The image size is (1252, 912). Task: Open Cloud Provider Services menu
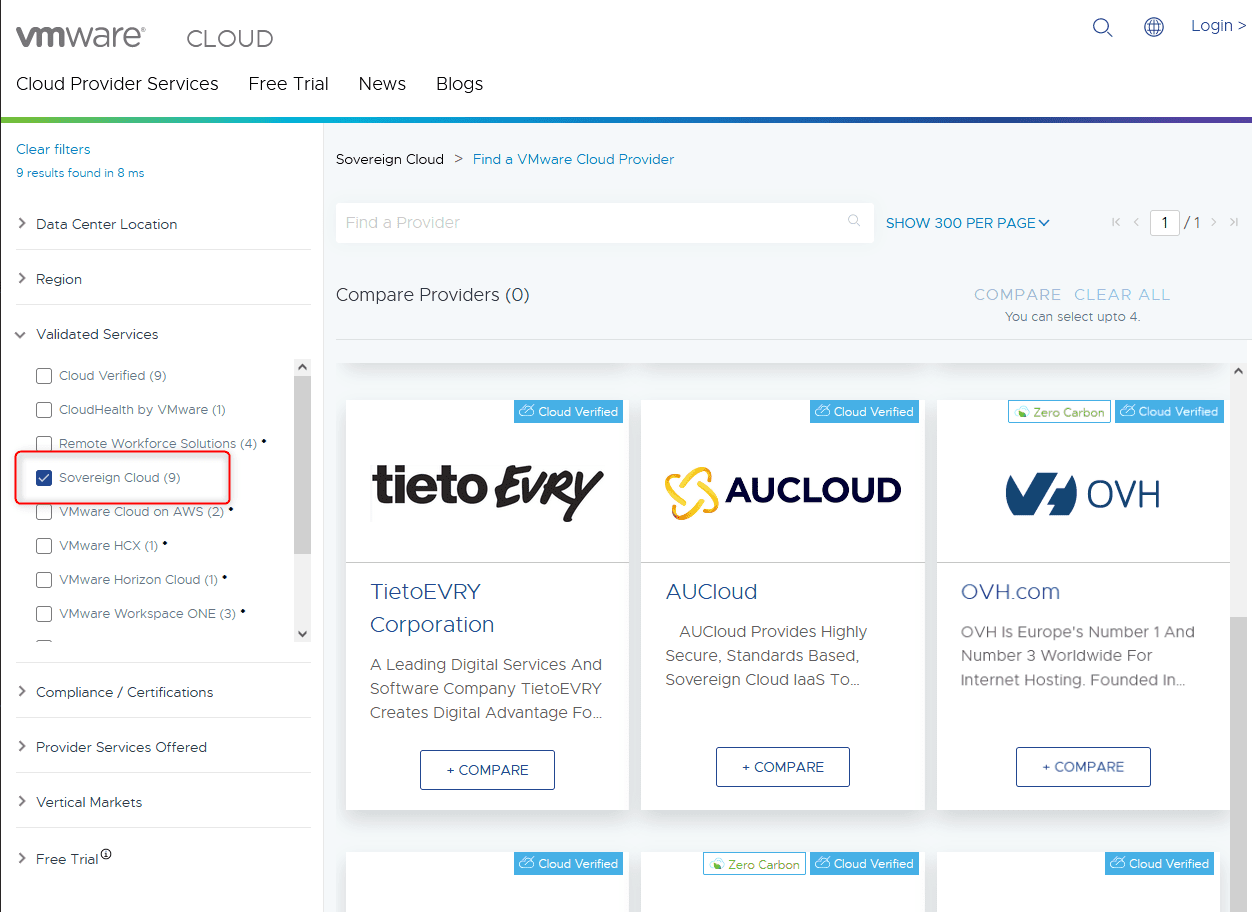point(117,84)
